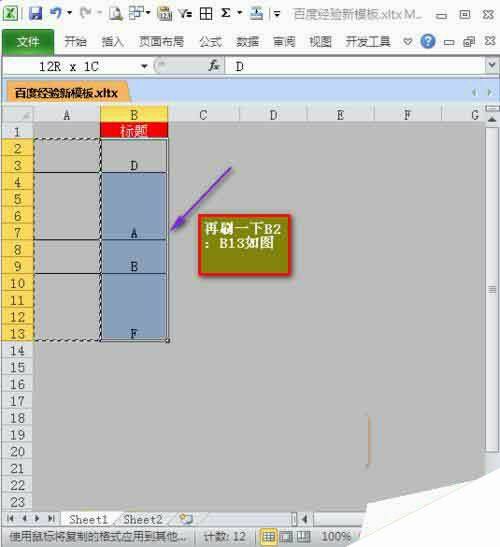This screenshot has height=547, width=500.
Task: Switch to the 开发工具 ribbon tab
Action: click(368, 42)
